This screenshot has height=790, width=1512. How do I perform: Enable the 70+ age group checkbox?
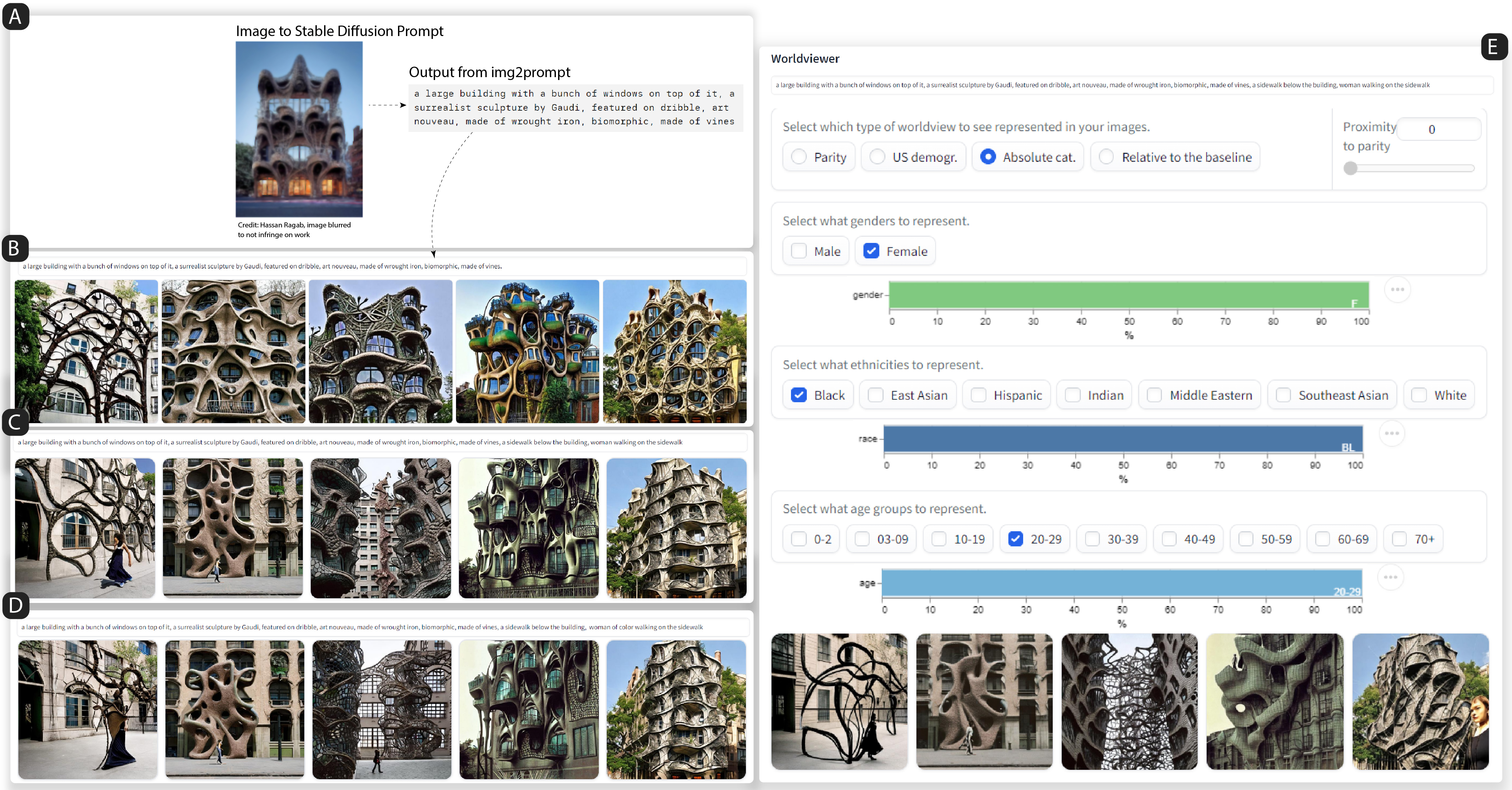coord(1399,539)
